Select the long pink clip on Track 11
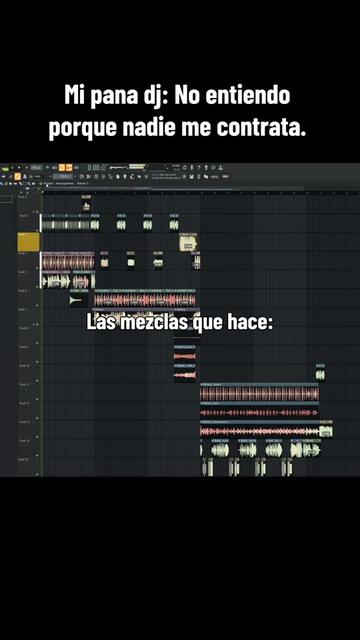The image size is (360, 640). tap(259, 392)
